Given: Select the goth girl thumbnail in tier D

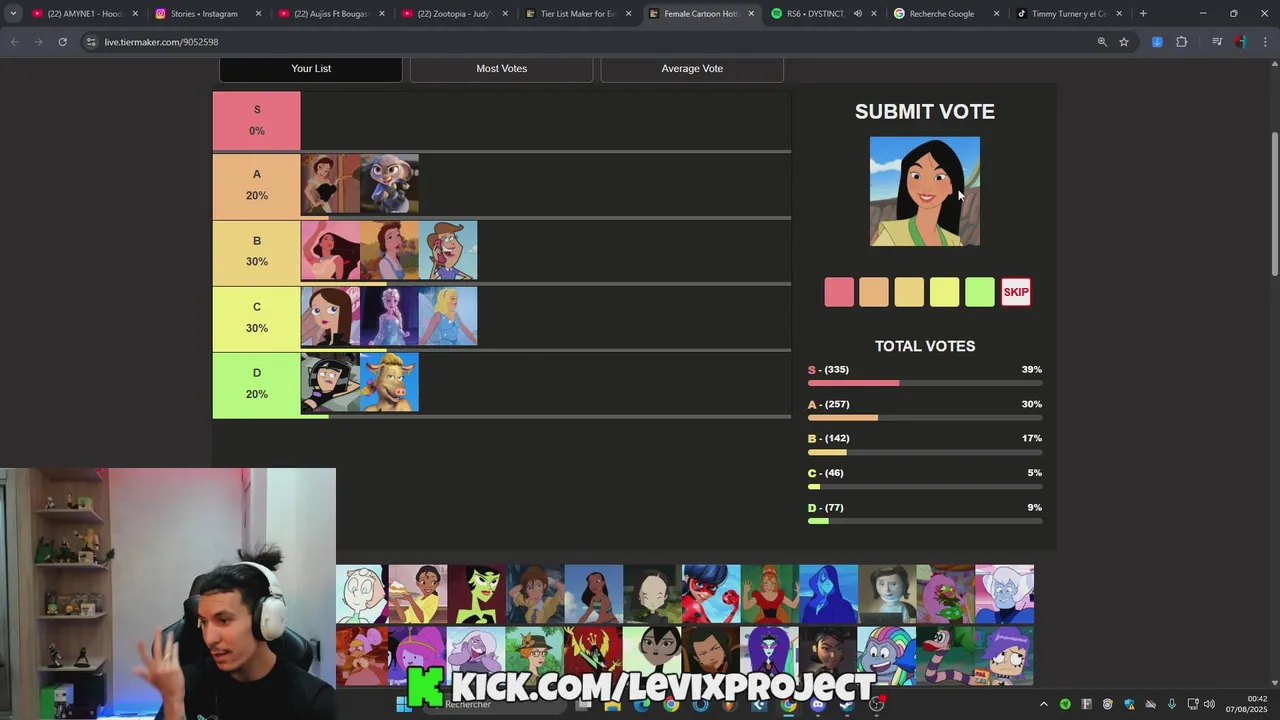Looking at the screenshot, I should tap(330, 383).
